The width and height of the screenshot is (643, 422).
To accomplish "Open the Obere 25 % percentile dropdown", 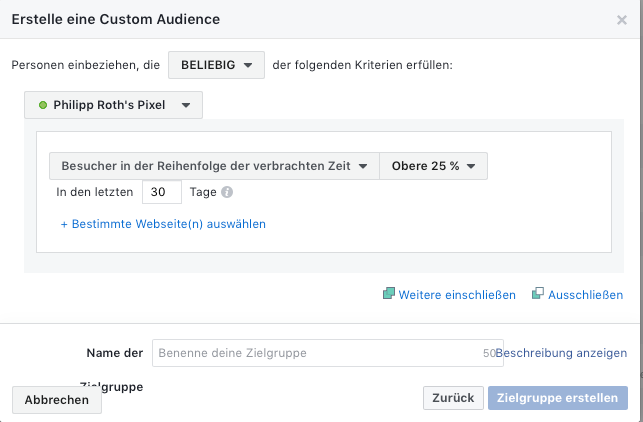I will (x=433, y=166).
